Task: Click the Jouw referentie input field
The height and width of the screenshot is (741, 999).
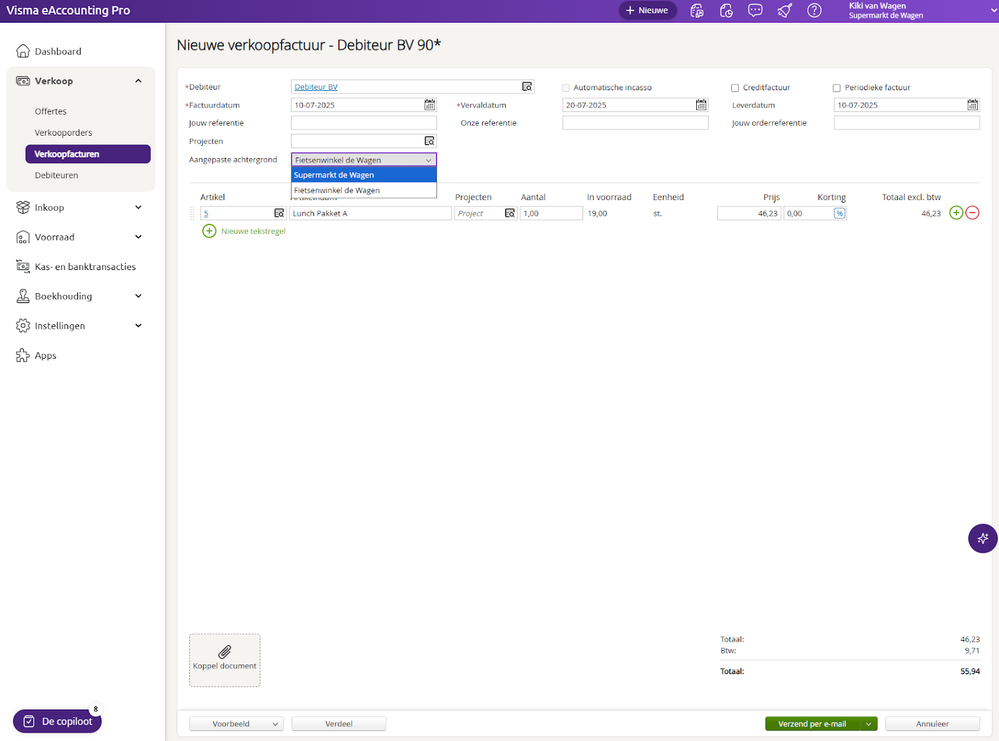Action: coord(364,123)
